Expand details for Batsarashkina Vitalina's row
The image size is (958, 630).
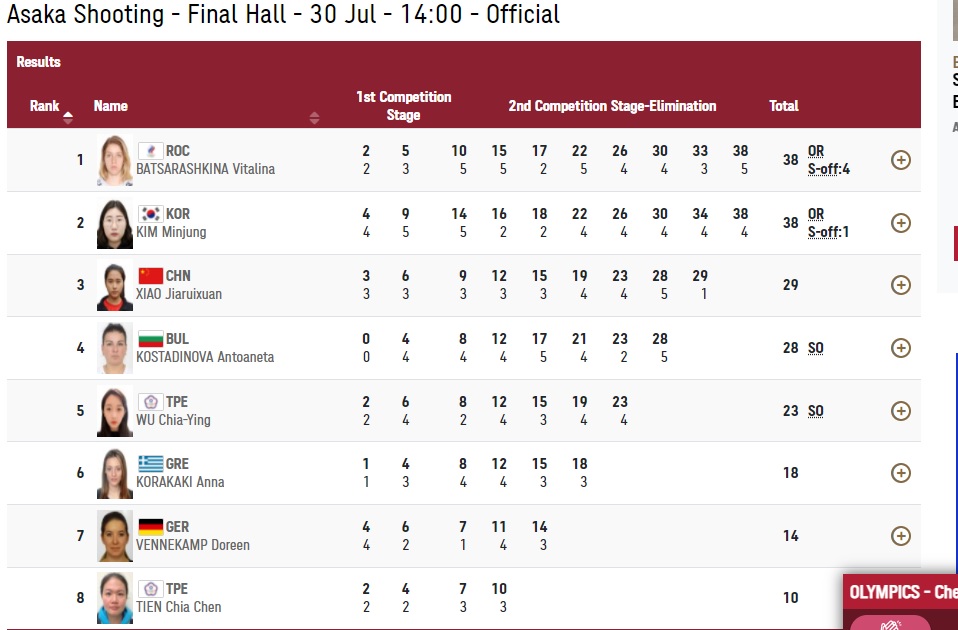coord(900,160)
